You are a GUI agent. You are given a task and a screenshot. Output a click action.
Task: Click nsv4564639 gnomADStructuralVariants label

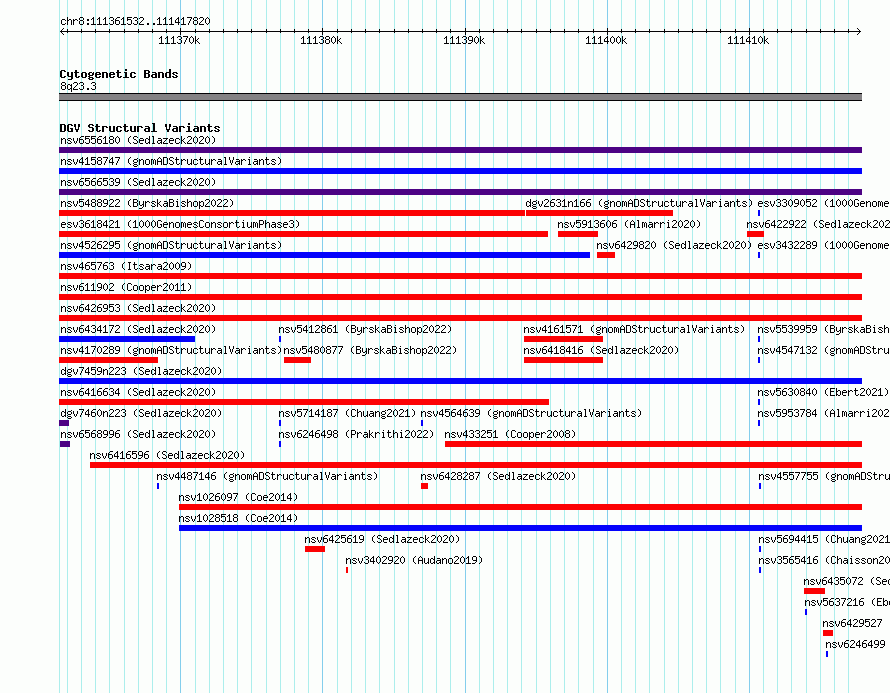[x=531, y=413]
